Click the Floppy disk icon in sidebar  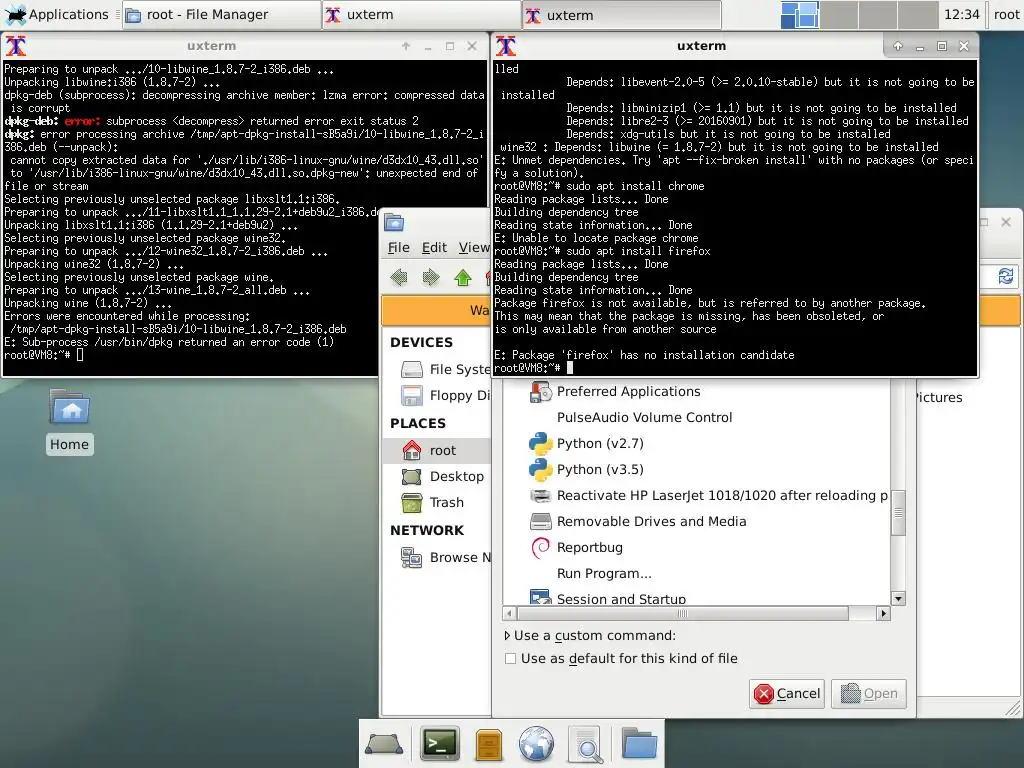[411, 396]
